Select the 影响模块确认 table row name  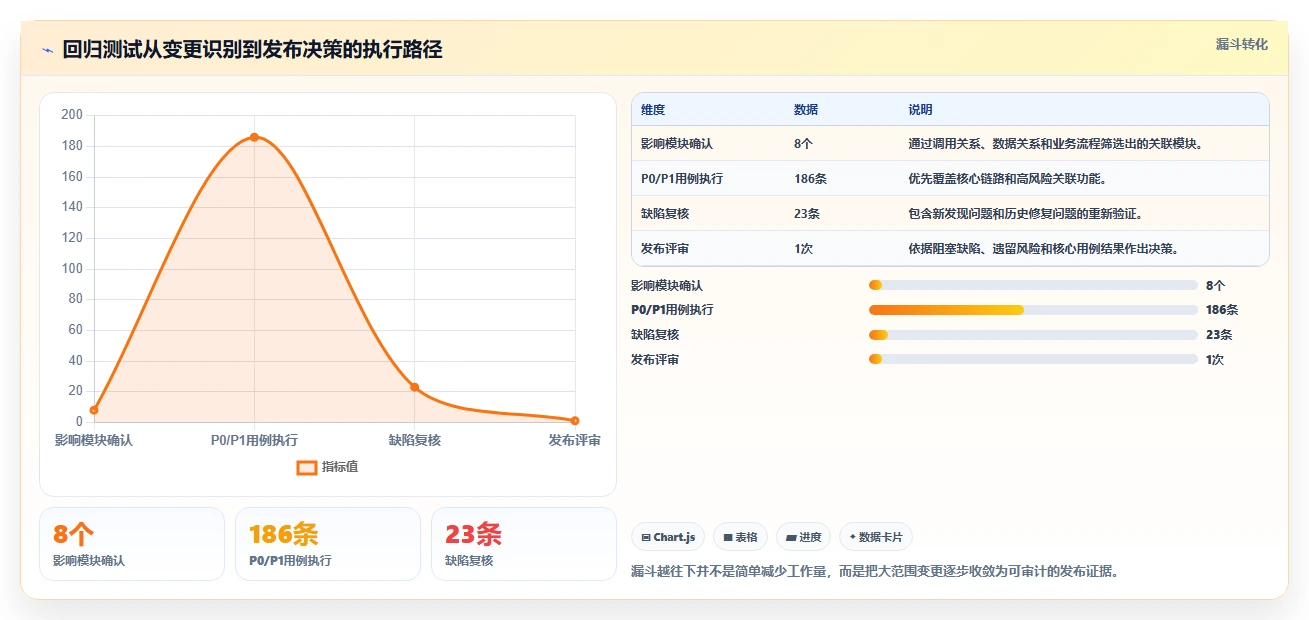(677, 144)
